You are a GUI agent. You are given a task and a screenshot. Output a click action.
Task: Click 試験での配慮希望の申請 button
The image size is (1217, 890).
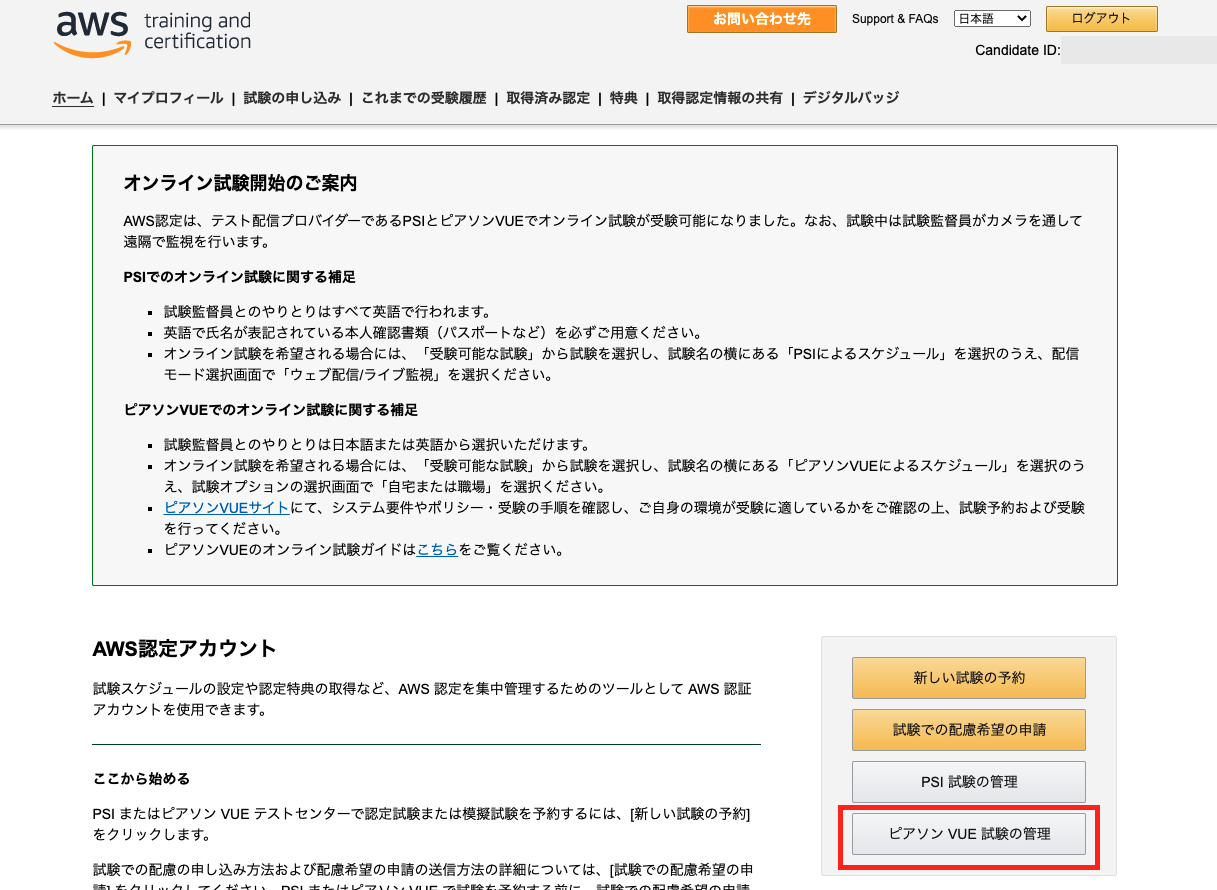[969, 730]
